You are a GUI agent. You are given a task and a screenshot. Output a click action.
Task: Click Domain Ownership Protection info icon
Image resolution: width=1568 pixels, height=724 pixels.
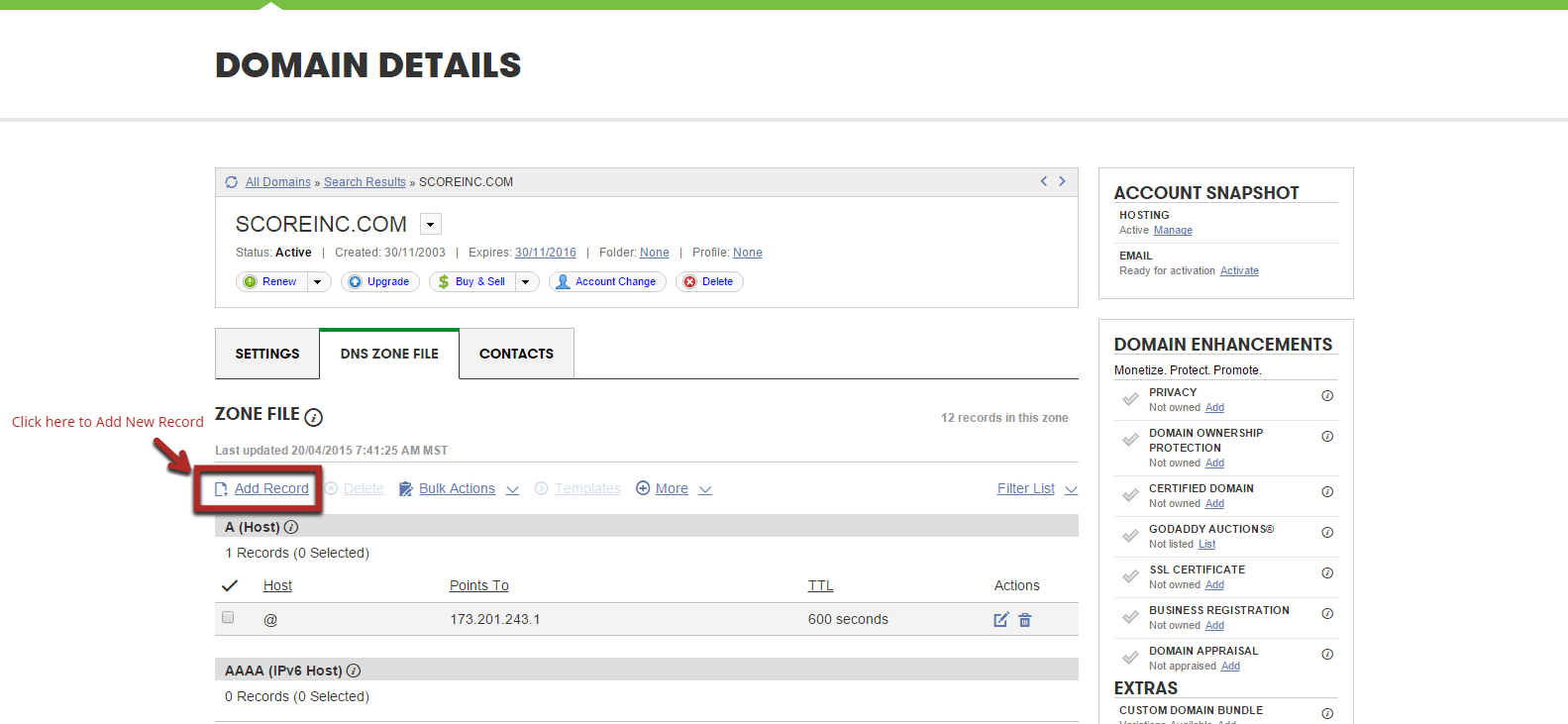coord(1327,436)
